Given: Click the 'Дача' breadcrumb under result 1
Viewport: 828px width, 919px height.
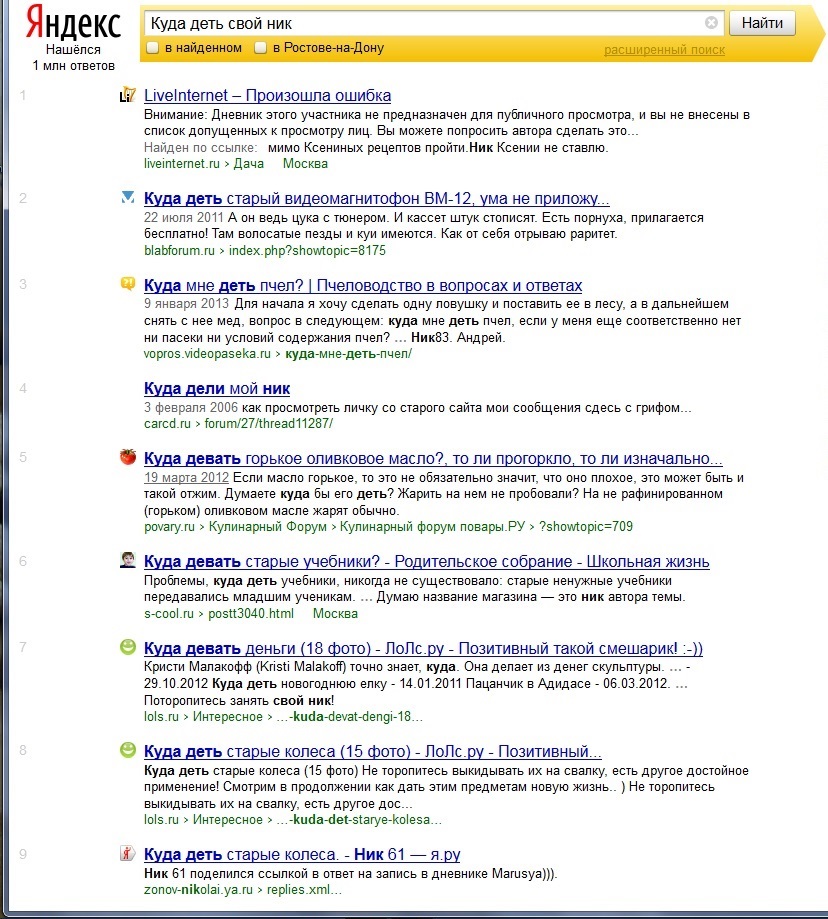Looking at the screenshot, I should pyautogui.click(x=248, y=164).
